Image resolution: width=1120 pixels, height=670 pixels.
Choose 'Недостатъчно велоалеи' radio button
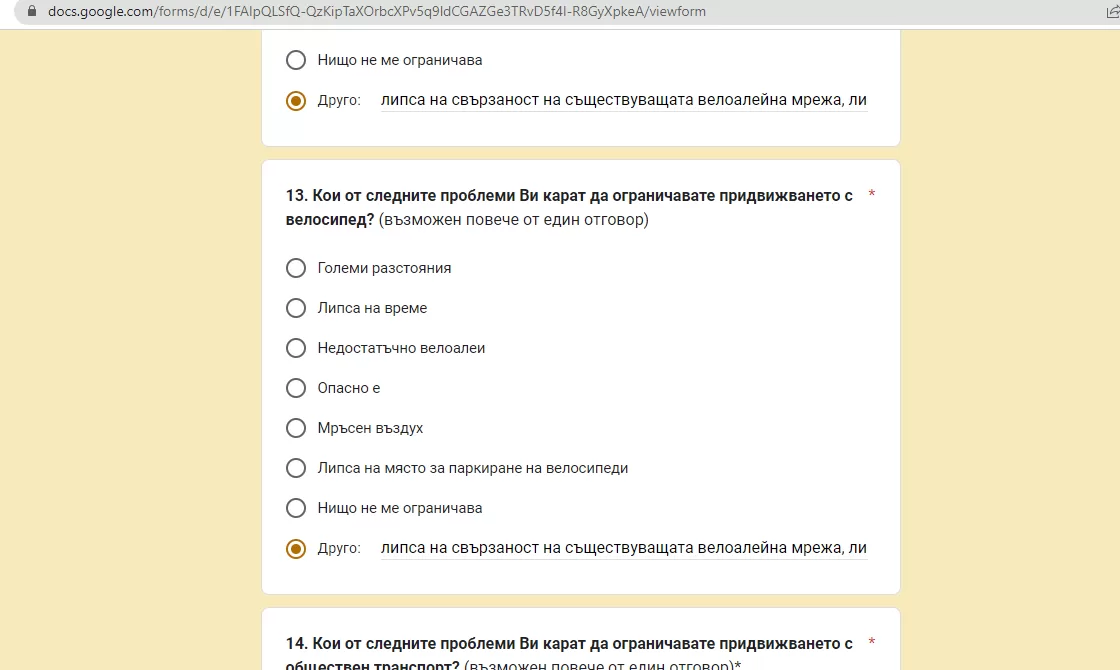(x=296, y=348)
